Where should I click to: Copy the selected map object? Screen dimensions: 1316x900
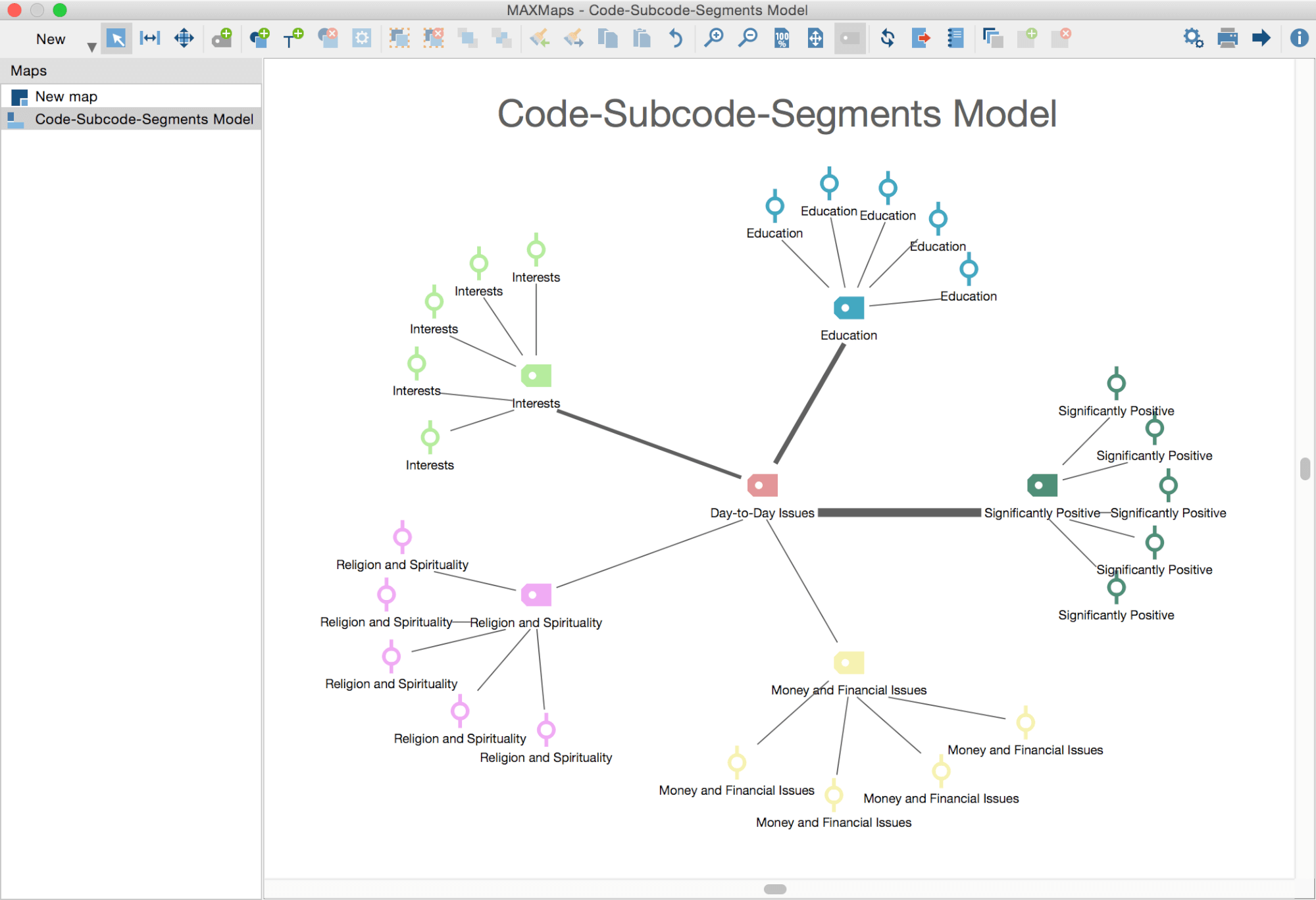pyautogui.click(x=607, y=38)
